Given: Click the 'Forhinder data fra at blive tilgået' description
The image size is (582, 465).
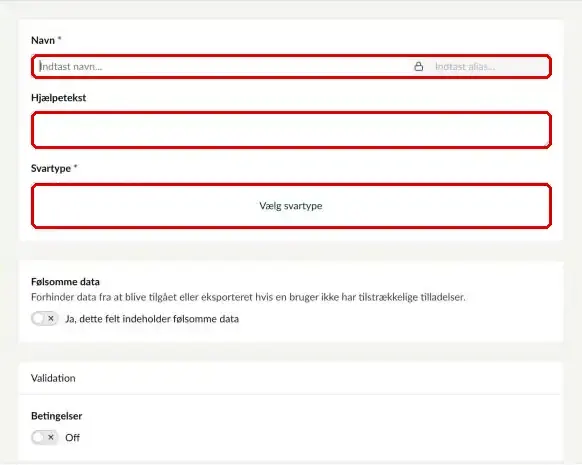Looking at the screenshot, I should pos(248,297).
